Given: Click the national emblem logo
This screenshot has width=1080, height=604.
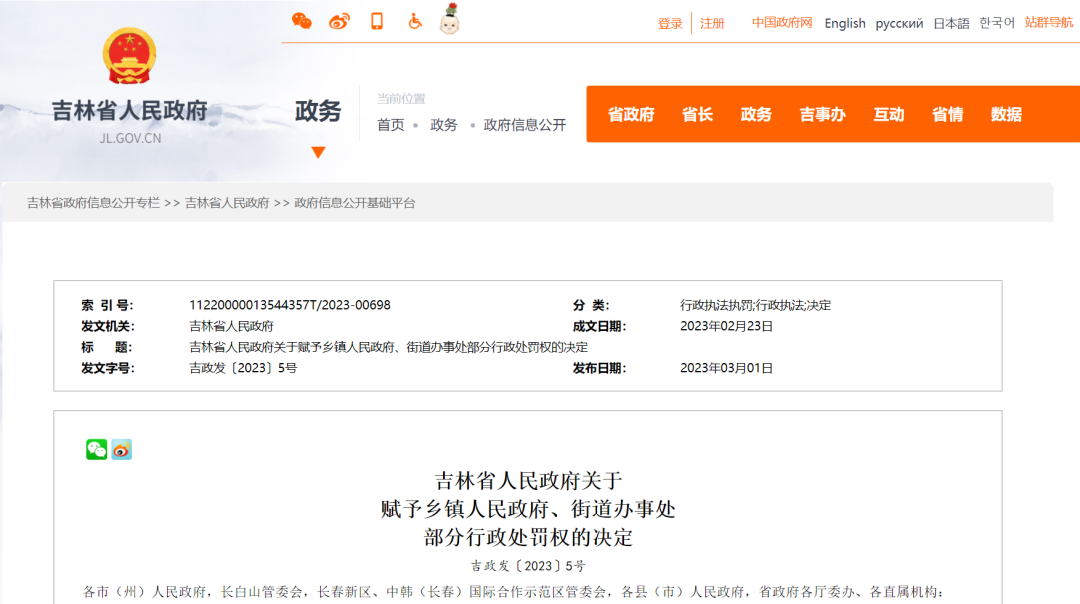Looking at the screenshot, I should pos(130,56).
